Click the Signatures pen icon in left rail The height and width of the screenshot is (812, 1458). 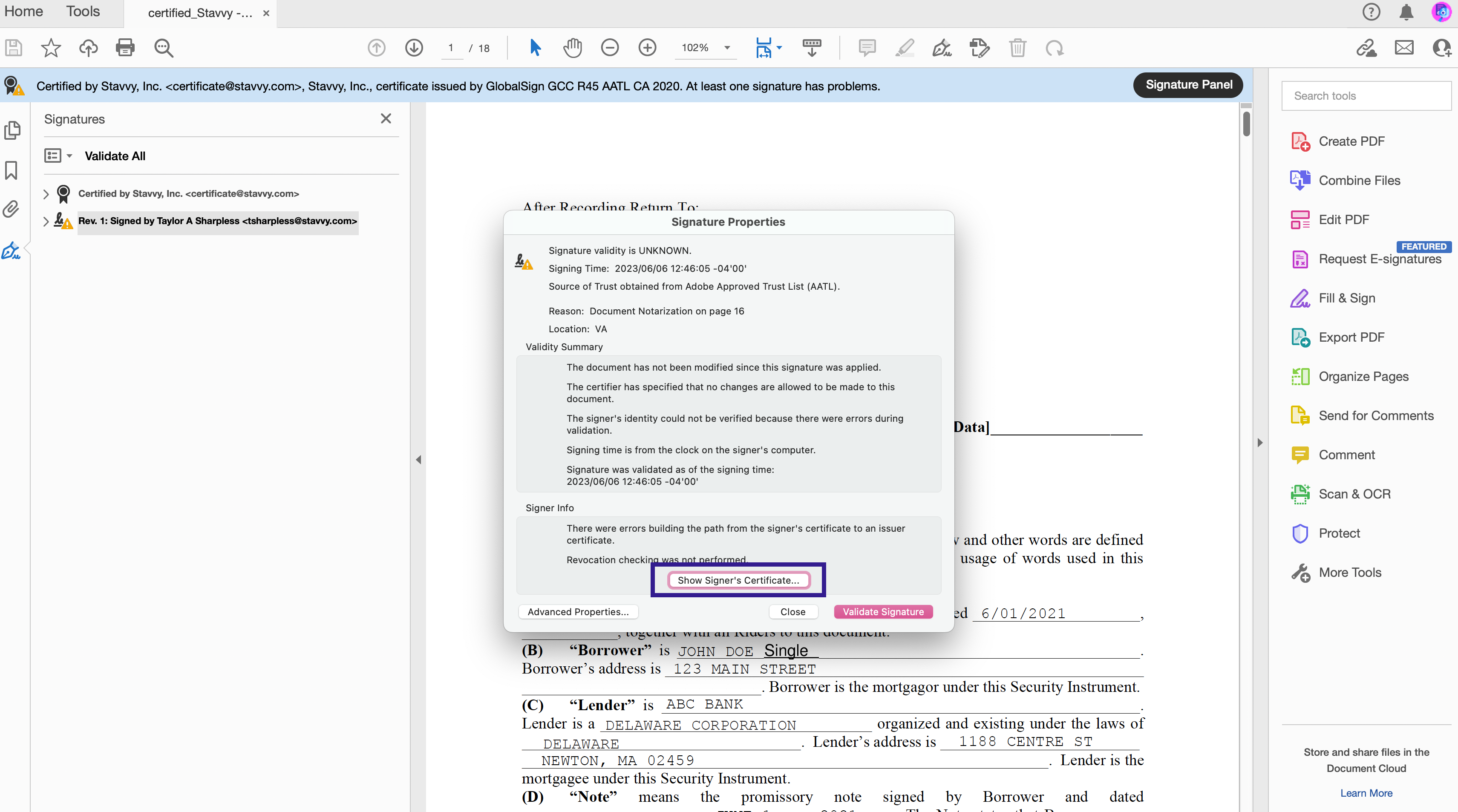click(x=11, y=250)
